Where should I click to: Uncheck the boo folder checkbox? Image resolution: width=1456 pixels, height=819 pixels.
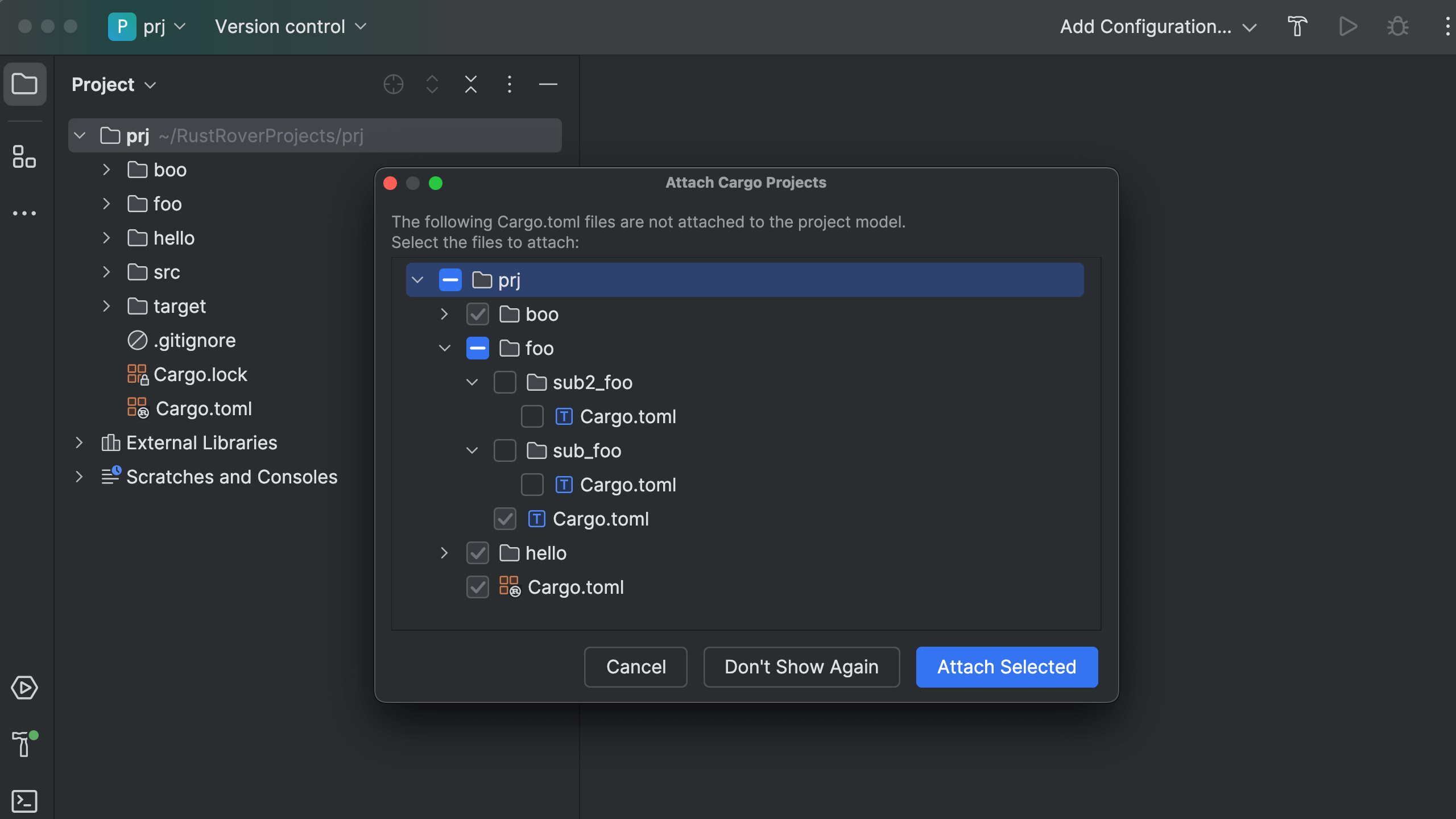point(477,314)
